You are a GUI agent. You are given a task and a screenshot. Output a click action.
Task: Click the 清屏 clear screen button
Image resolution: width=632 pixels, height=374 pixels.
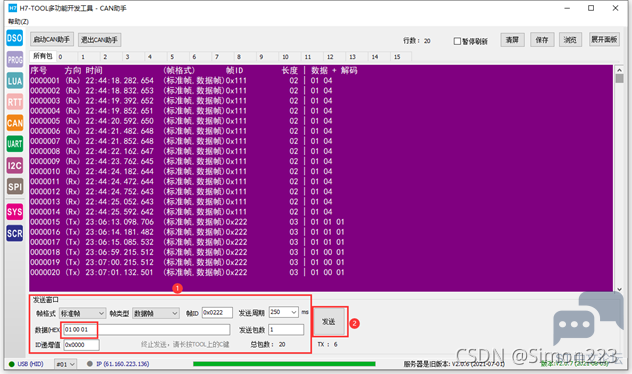click(x=512, y=39)
